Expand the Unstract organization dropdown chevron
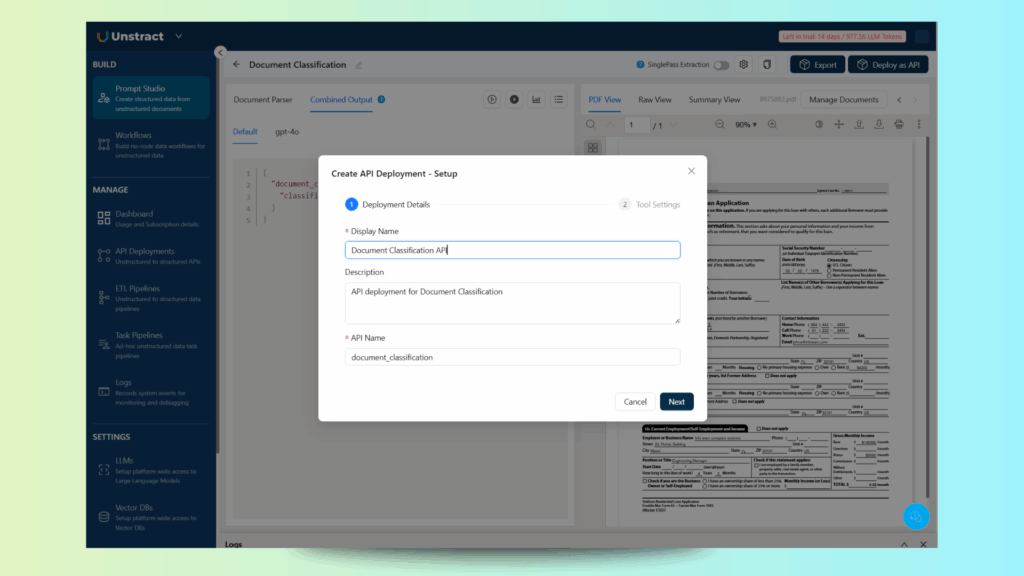Viewport: 1024px width, 576px height. (x=179, y=37)
